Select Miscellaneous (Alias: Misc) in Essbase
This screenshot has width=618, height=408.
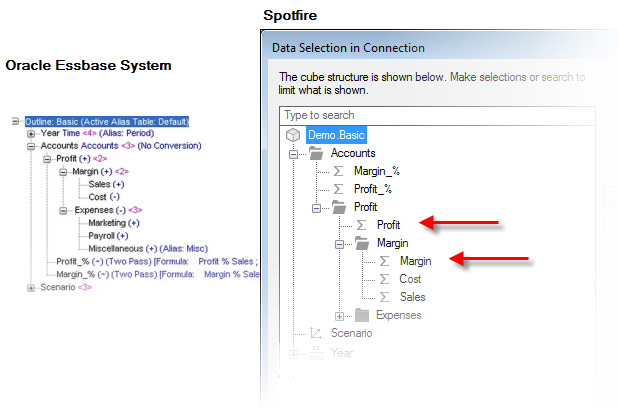tap(148, 249)
